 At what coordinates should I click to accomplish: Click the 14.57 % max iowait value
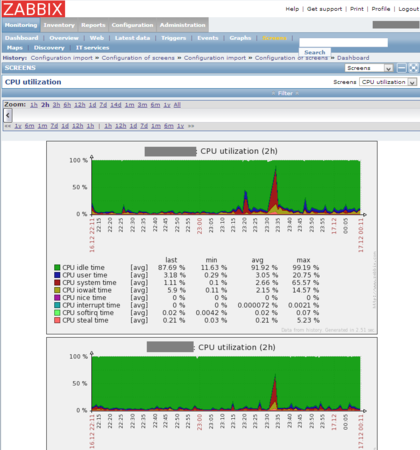click(306, 290)
